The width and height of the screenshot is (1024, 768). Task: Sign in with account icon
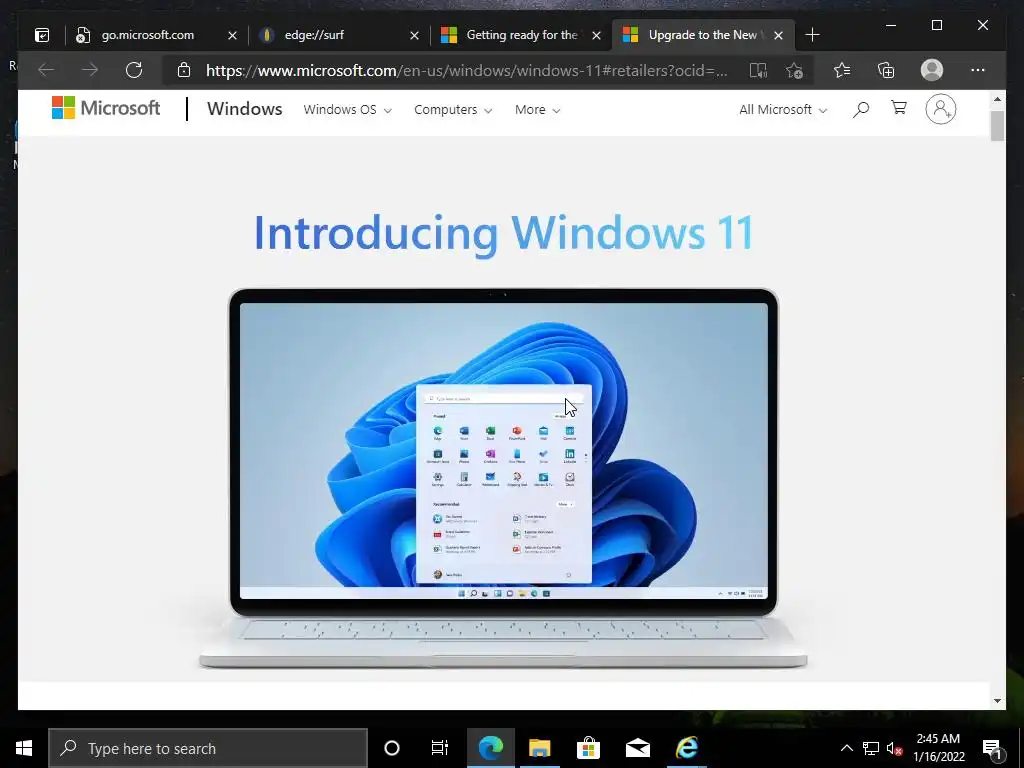[x=940, y=109]
